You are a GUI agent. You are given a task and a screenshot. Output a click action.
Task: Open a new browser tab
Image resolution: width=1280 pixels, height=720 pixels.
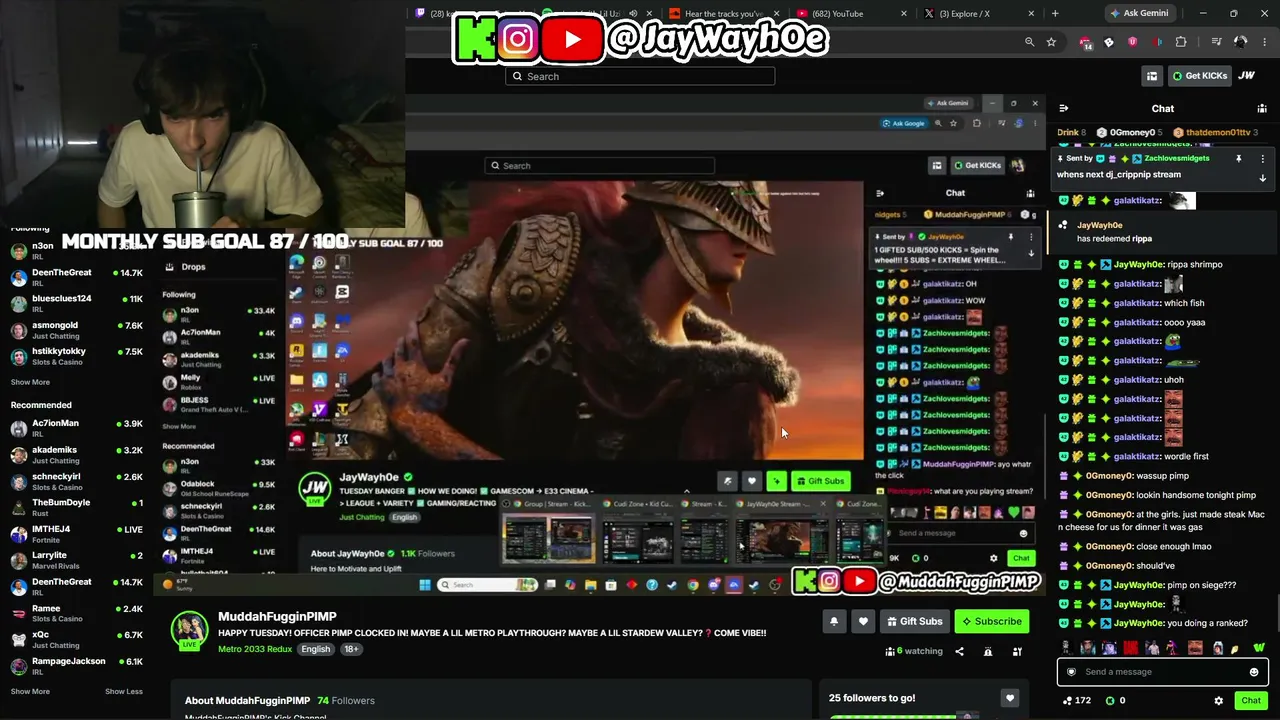(x=1055, y=14)
